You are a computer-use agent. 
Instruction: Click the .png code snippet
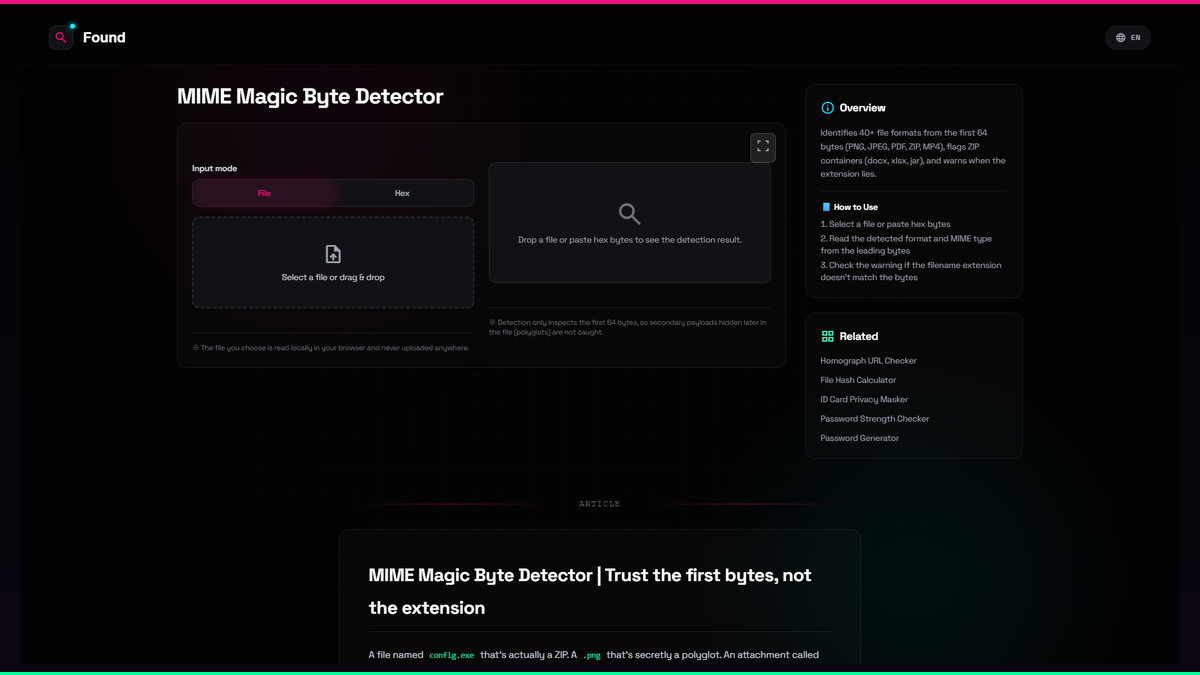point(592,655)
